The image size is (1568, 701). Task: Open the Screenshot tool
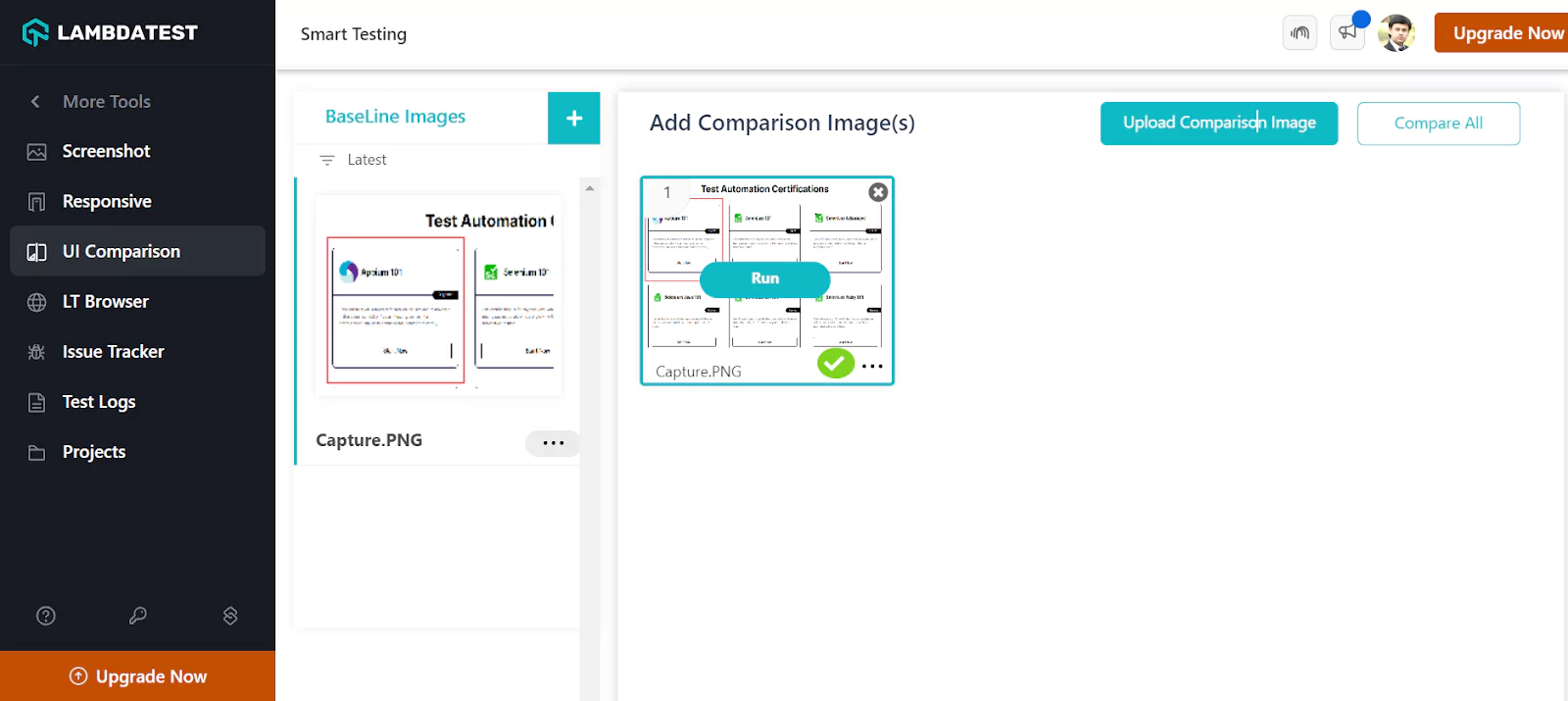(137, 151)
